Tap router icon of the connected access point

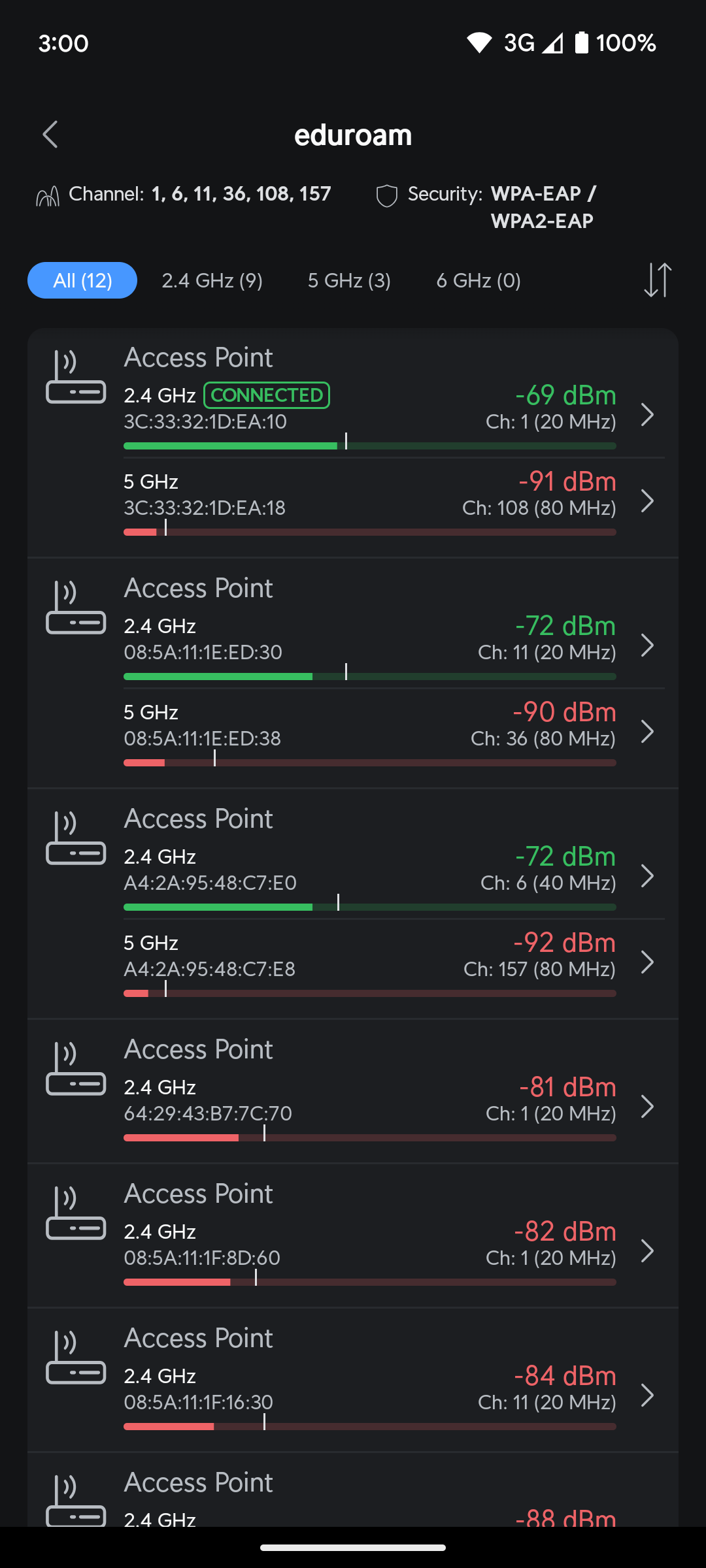[x=76, y=378]
